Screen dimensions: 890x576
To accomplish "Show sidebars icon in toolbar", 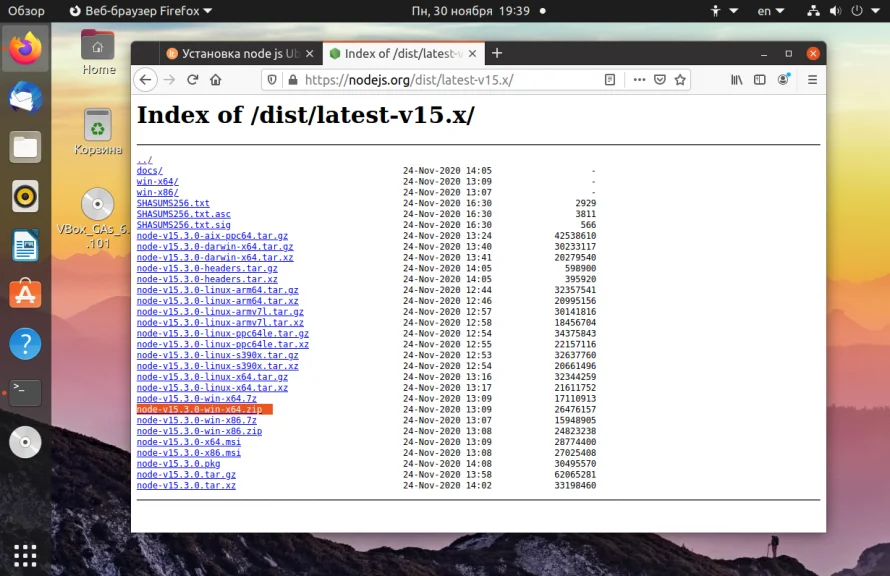I will 759,80.
